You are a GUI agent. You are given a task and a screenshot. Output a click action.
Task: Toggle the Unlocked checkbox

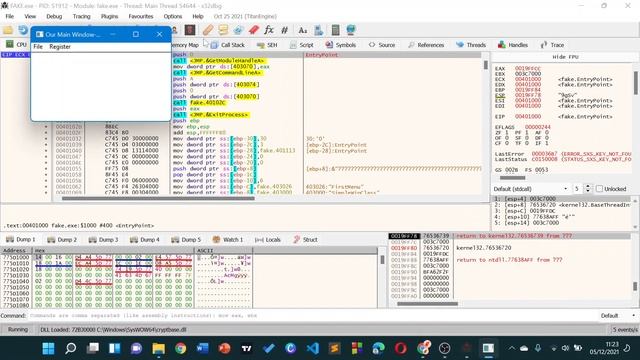tap(599, 189)
